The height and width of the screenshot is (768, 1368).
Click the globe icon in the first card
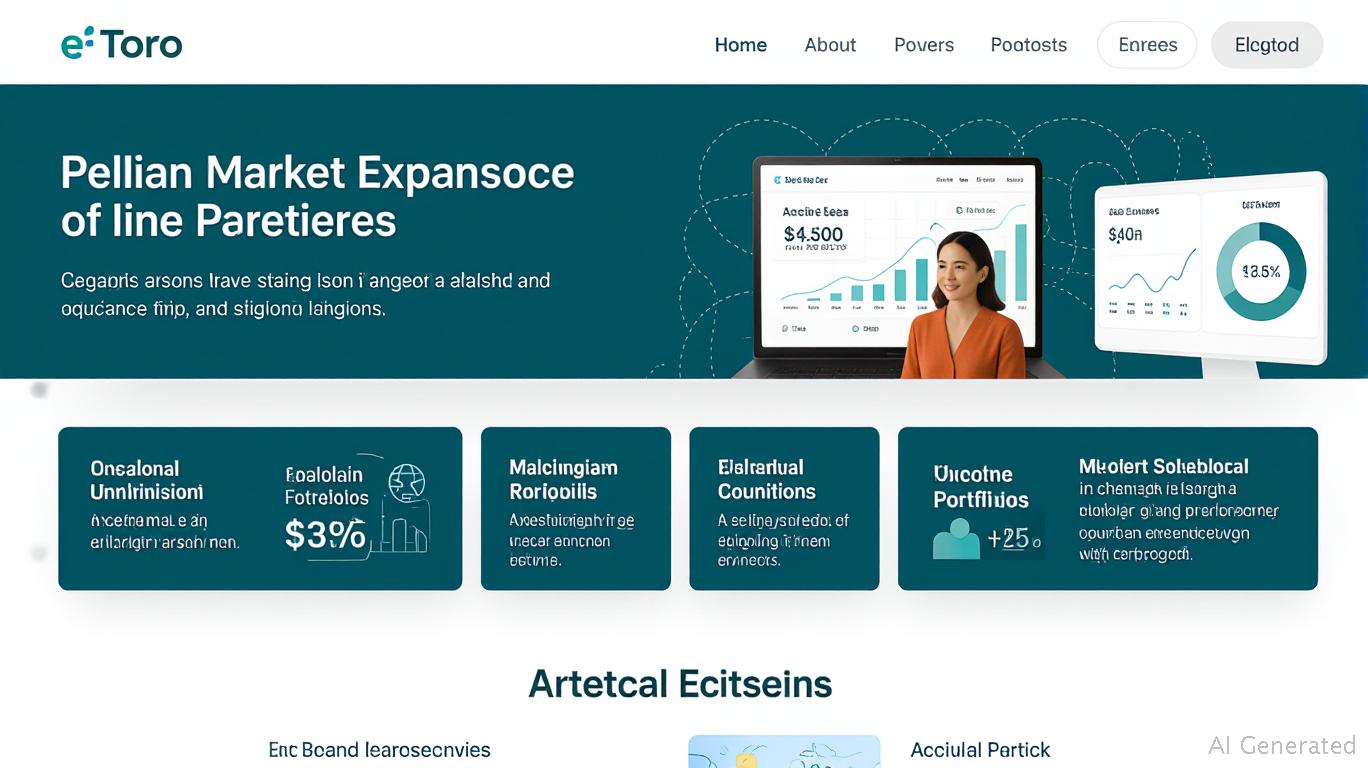coord(406,482)
